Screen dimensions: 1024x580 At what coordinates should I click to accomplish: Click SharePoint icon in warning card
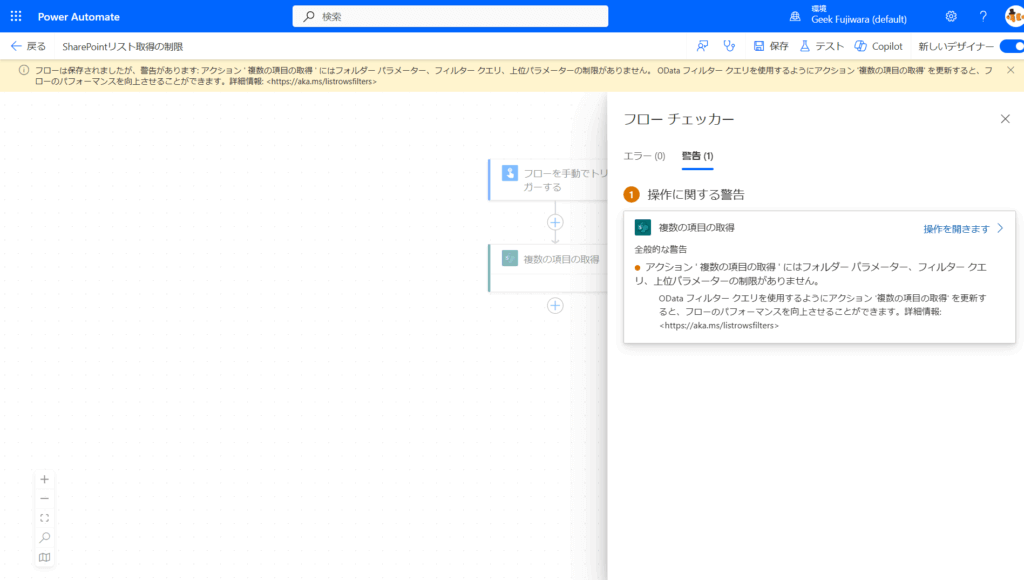(643, 227)
